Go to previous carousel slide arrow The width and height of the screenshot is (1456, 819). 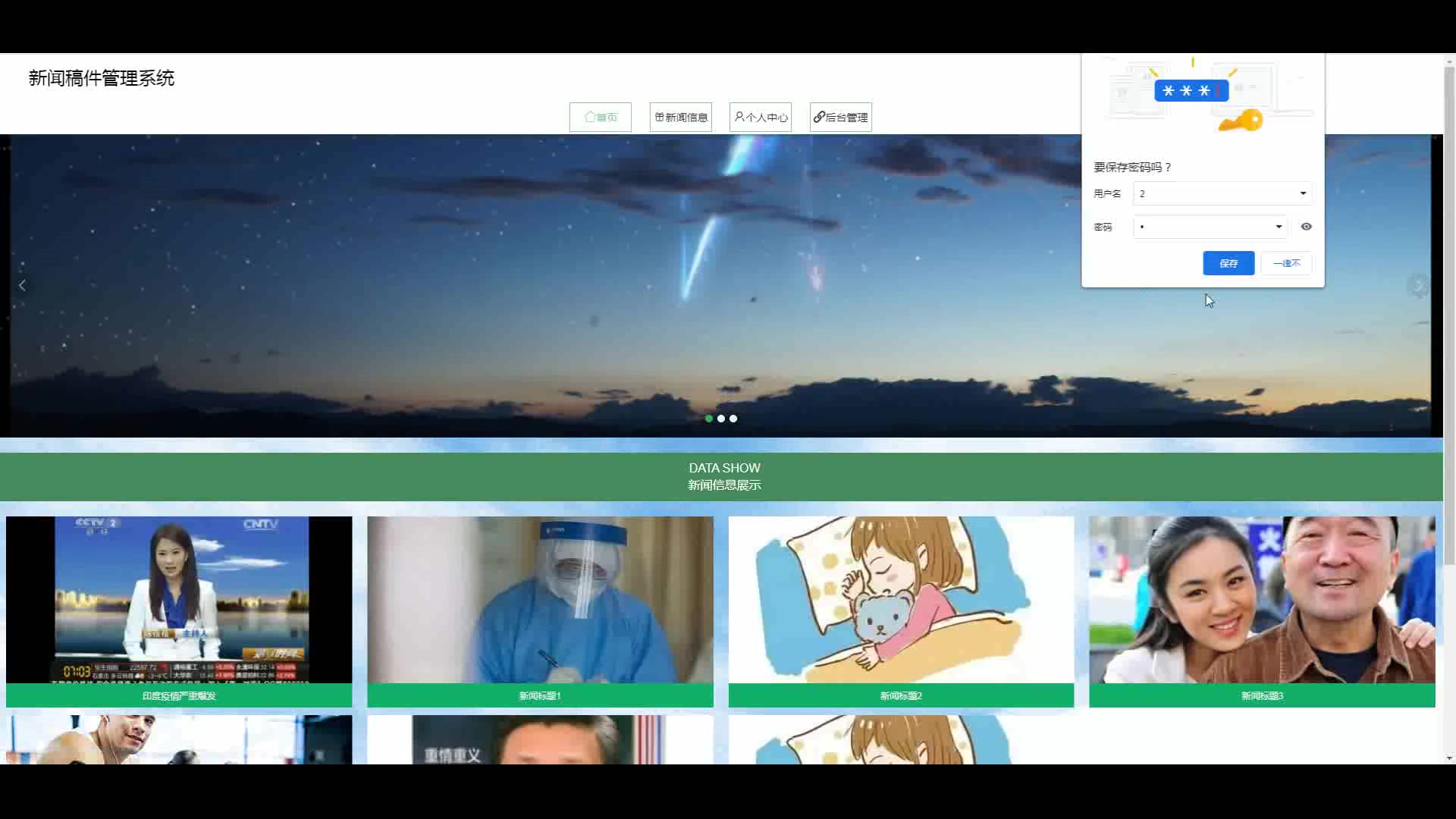[22, 285]
